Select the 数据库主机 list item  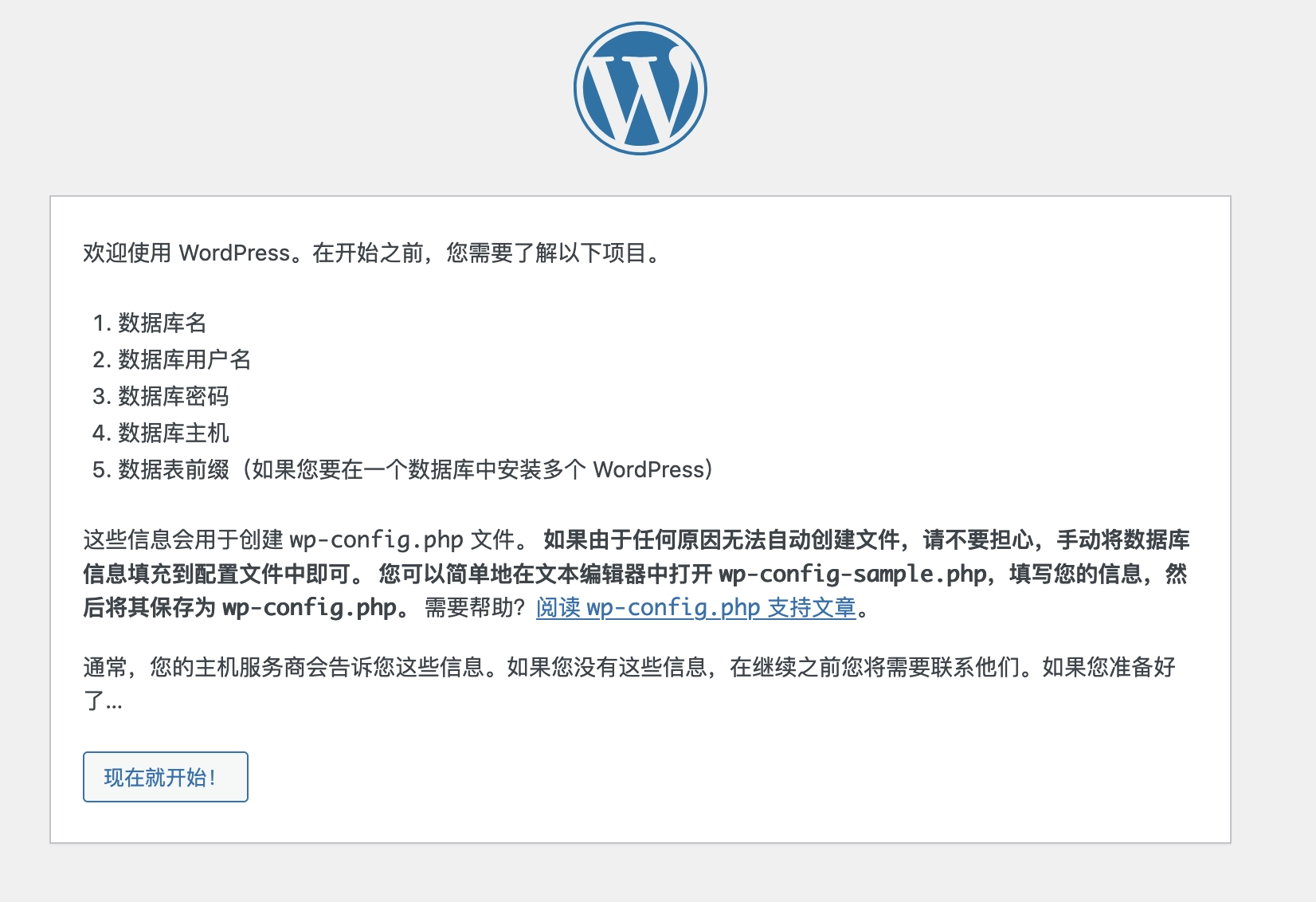click(x=173, y=433)
